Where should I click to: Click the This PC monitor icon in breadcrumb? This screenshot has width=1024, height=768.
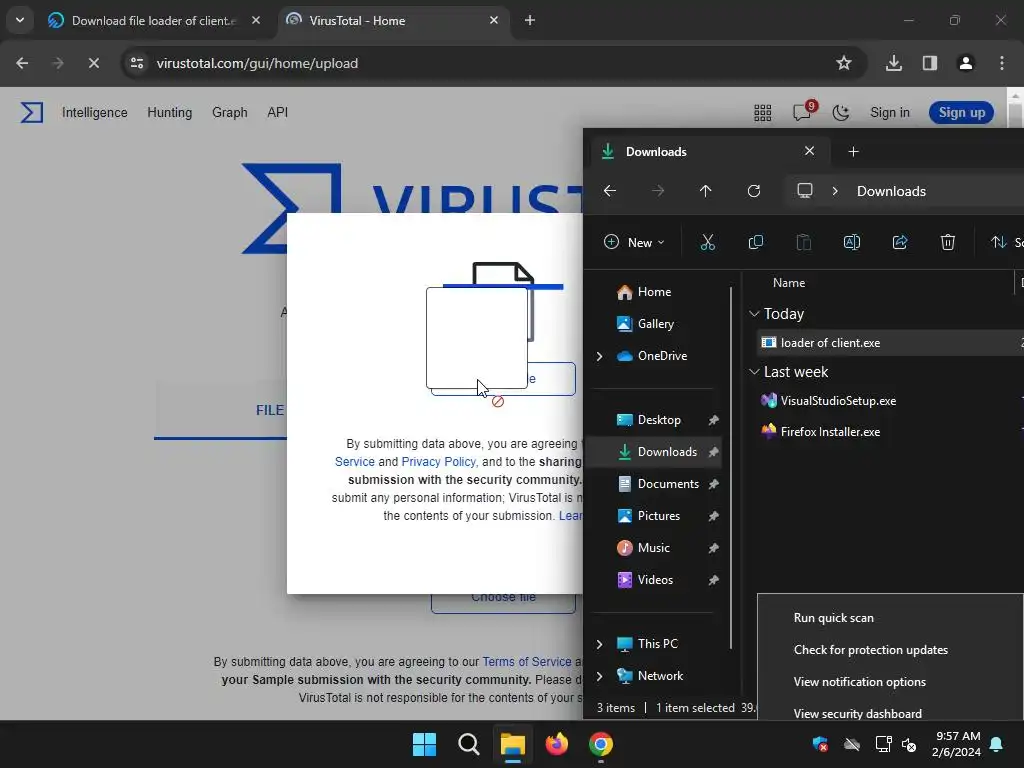point(805,191)
